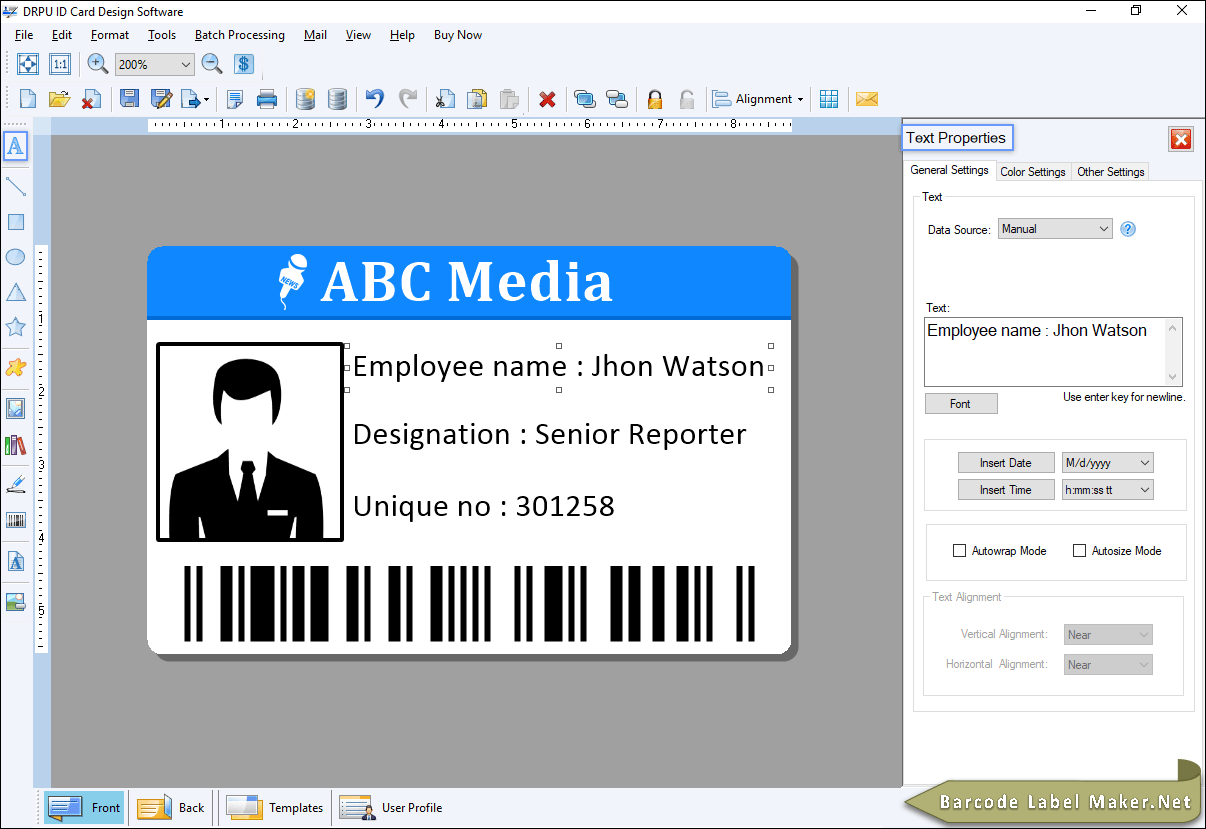Viewport: 1206px width, 829px height.
Task: Click the Insert Date button
Action: point(1005,463)
